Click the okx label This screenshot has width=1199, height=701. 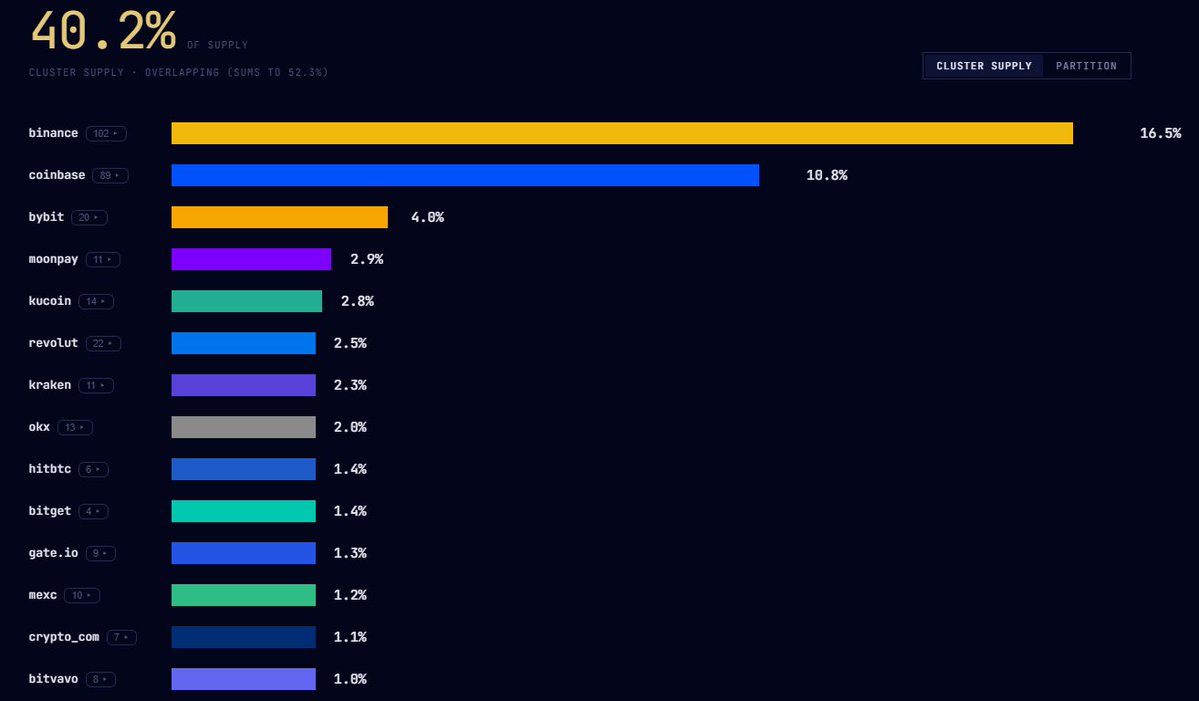pyautogui.click(x=39, y=427)
